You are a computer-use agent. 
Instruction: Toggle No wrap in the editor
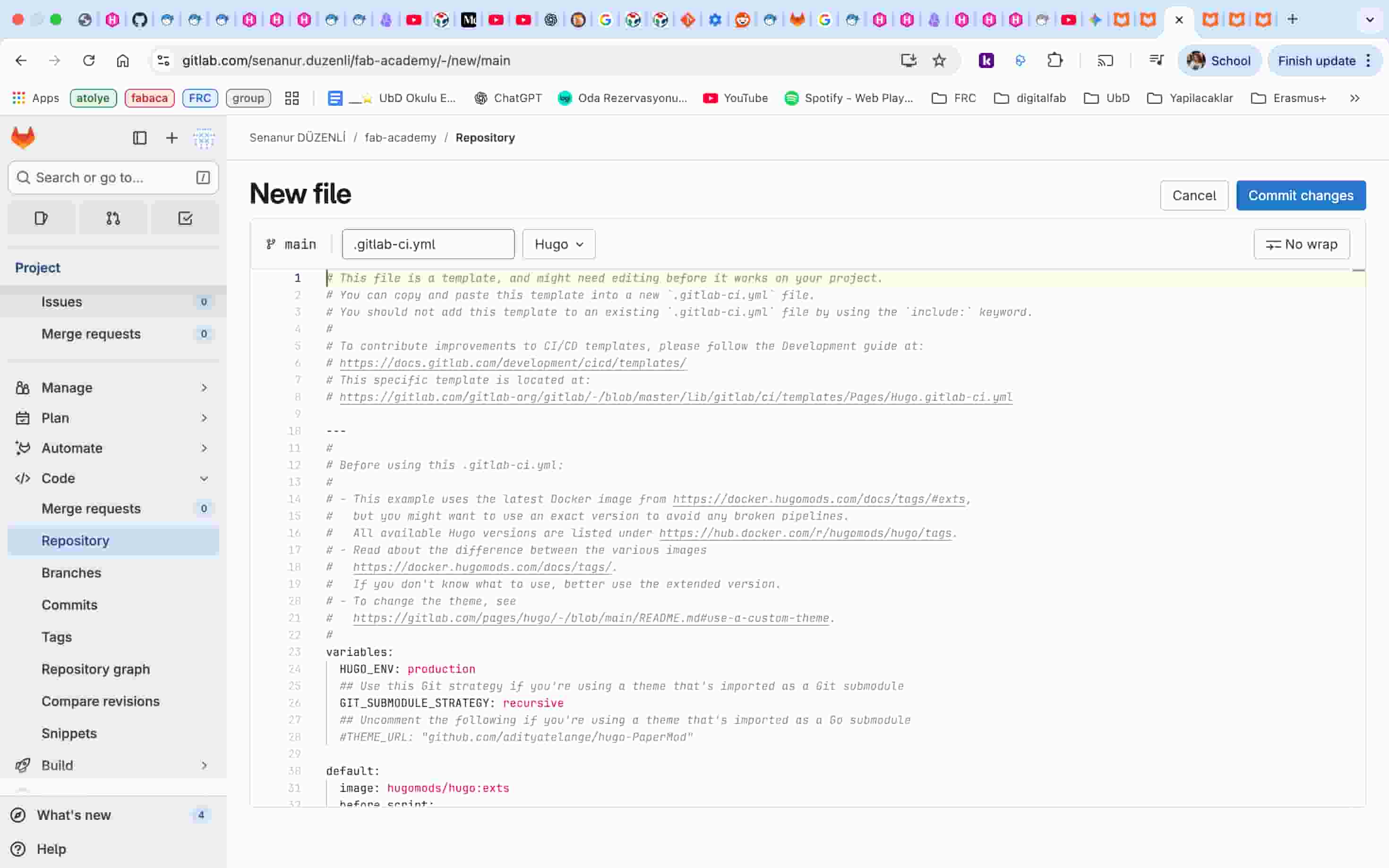tap(1301, 243)
